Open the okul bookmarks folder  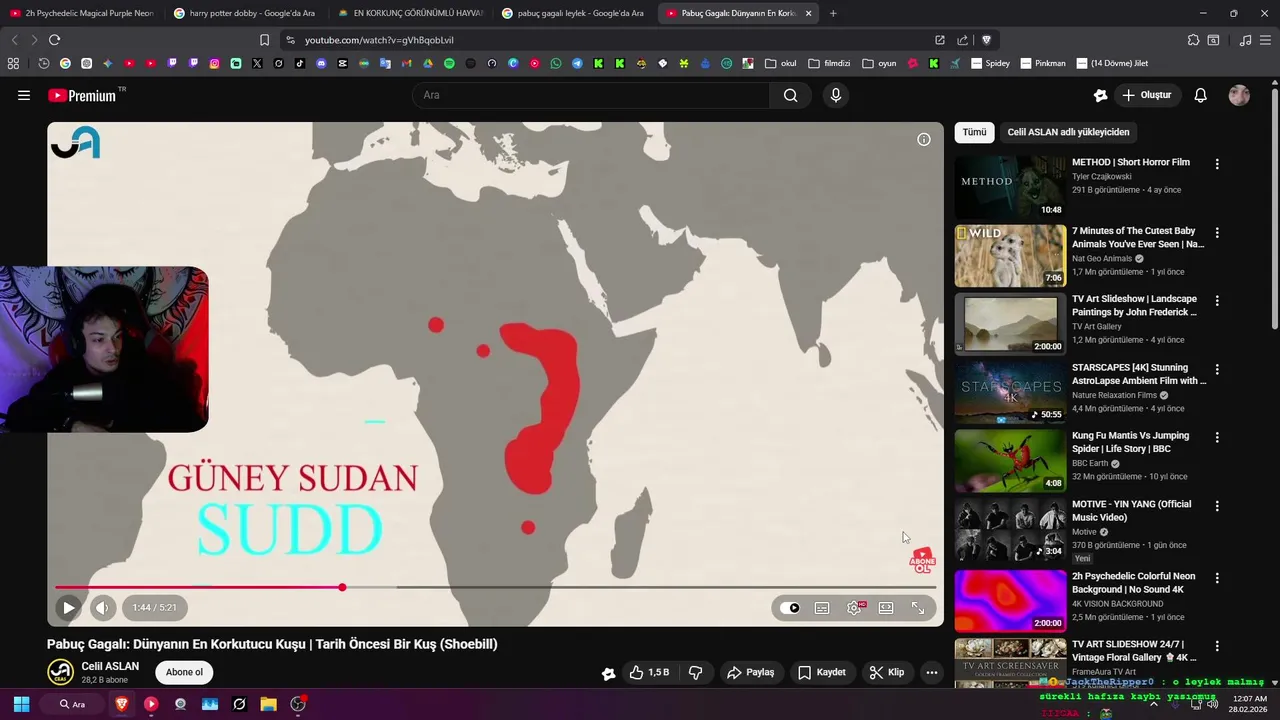[781, 63]
